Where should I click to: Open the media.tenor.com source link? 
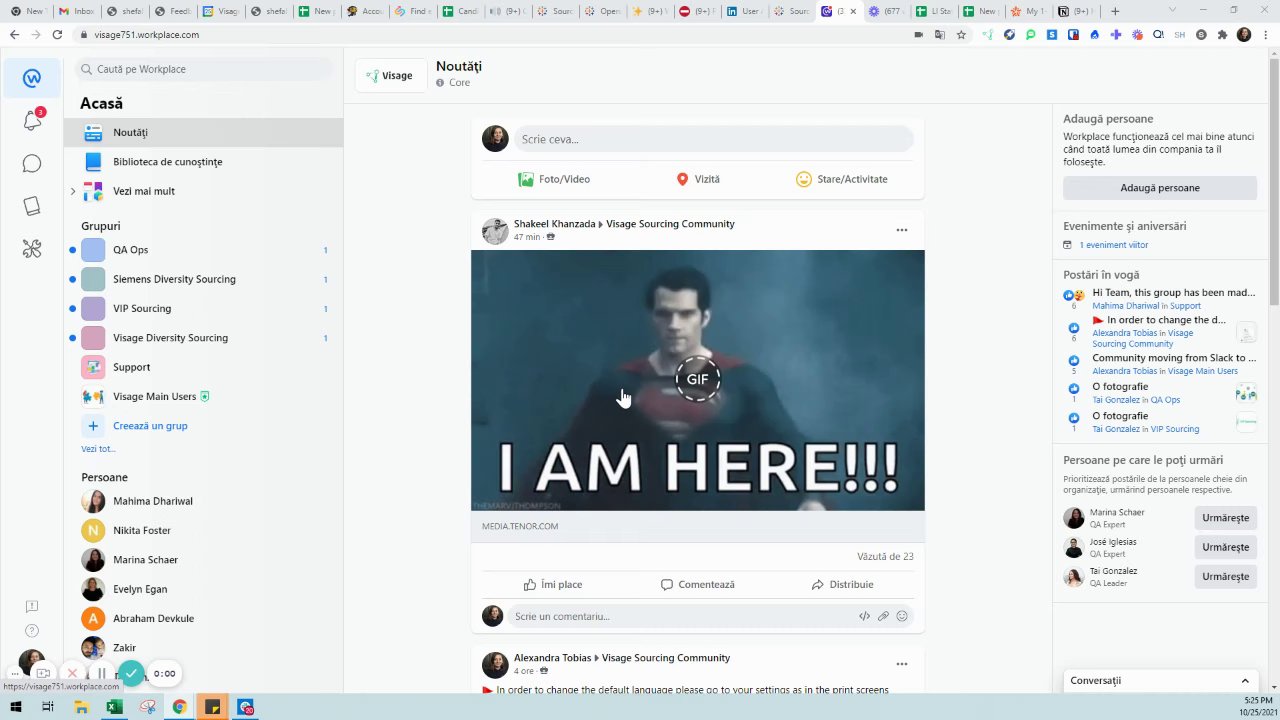pos(520,526)
